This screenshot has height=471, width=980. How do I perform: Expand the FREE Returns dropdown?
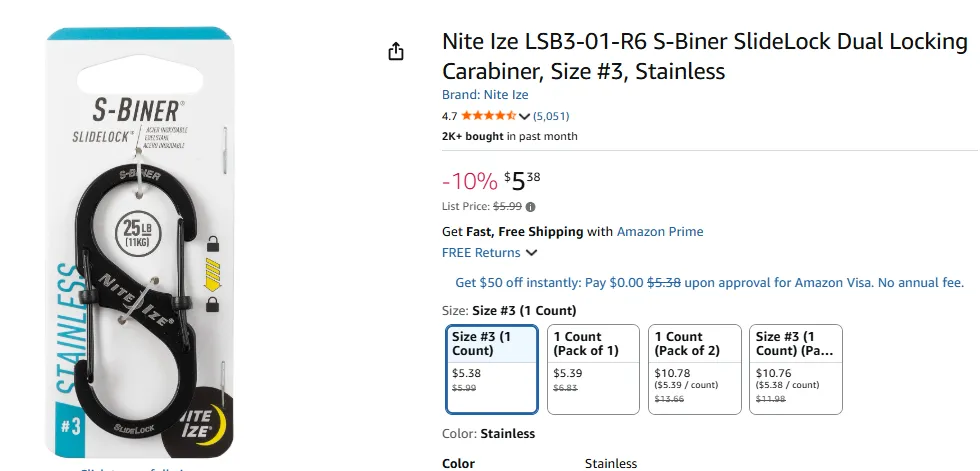coord(531,253)
